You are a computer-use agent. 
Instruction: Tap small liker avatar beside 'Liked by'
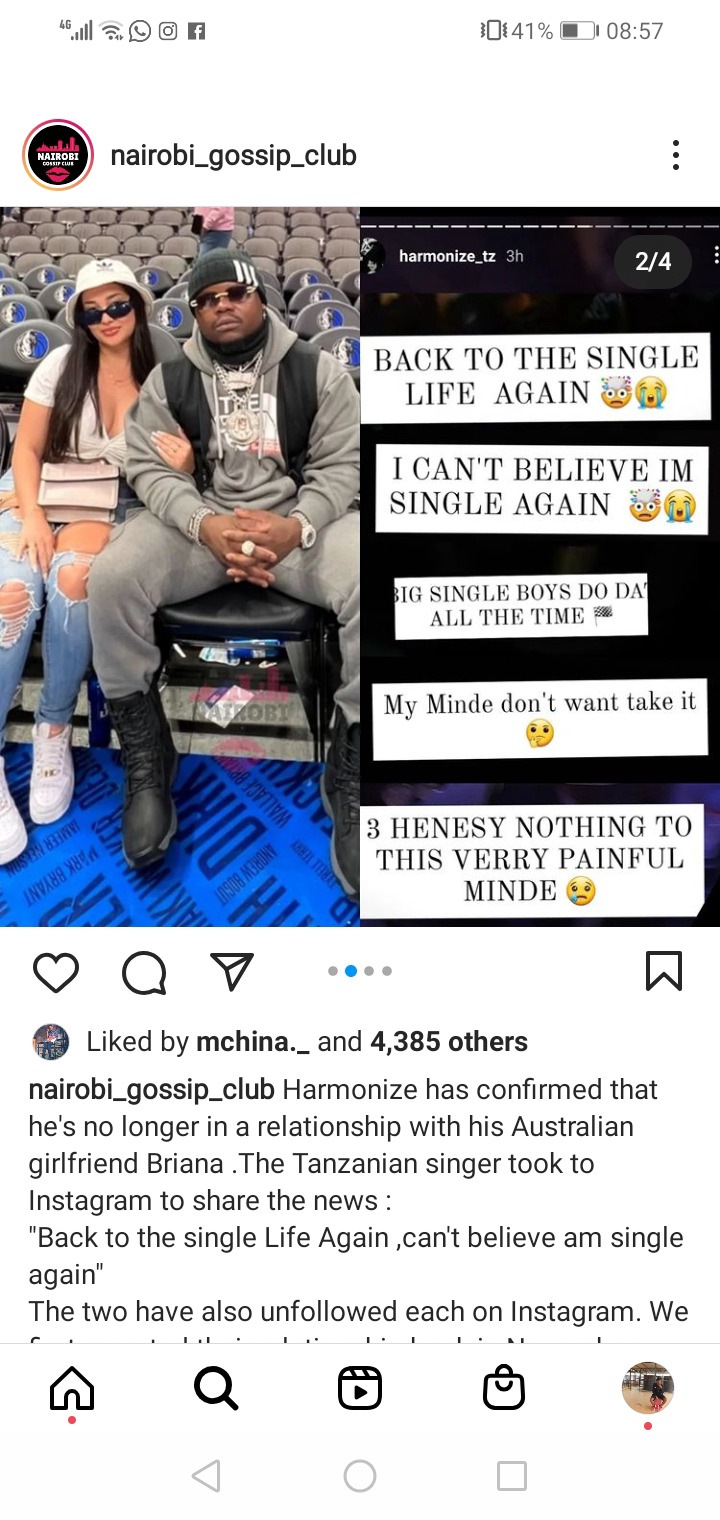tap(51, 1042)
